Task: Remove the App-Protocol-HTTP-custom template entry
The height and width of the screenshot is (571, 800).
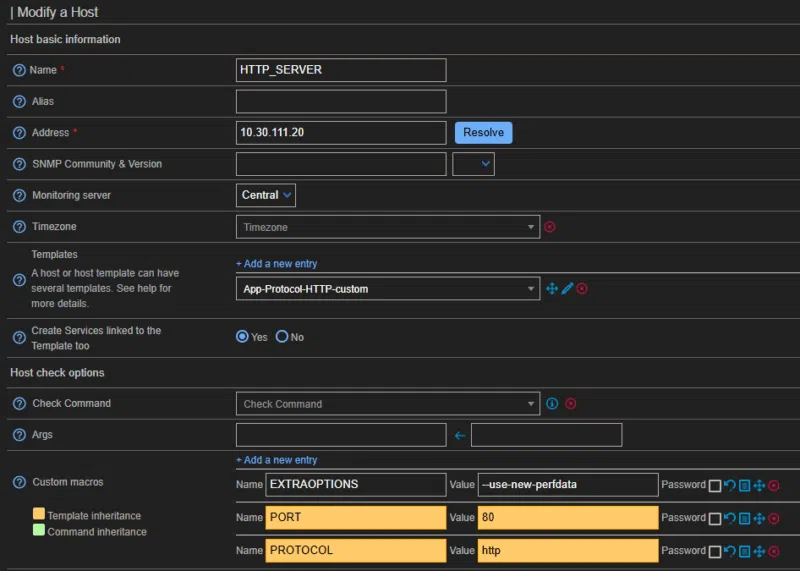Action: pos(582,289)
